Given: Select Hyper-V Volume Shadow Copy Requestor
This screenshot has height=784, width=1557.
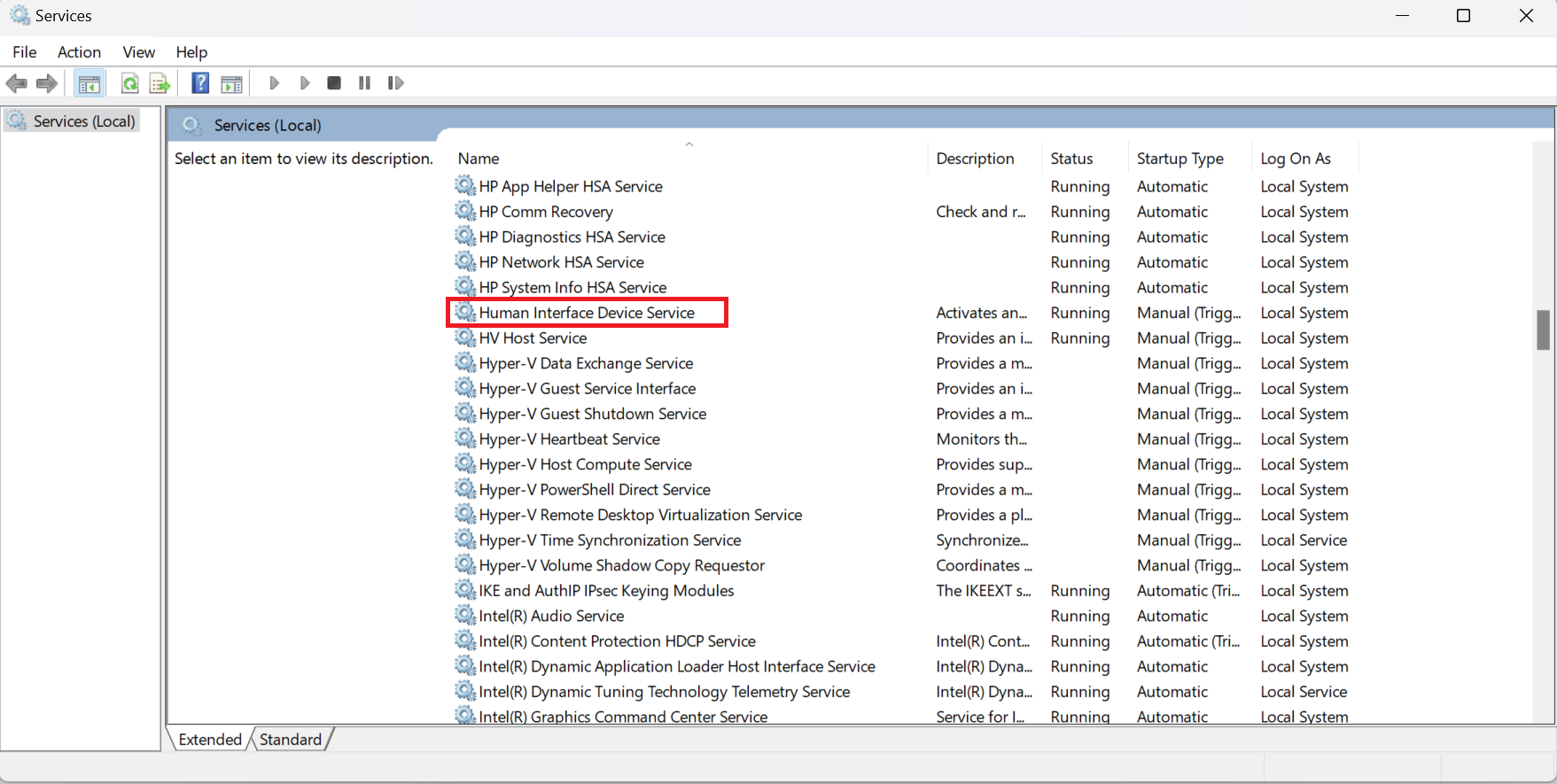Looking at the screenshot, I should click(x=622, y=565).
